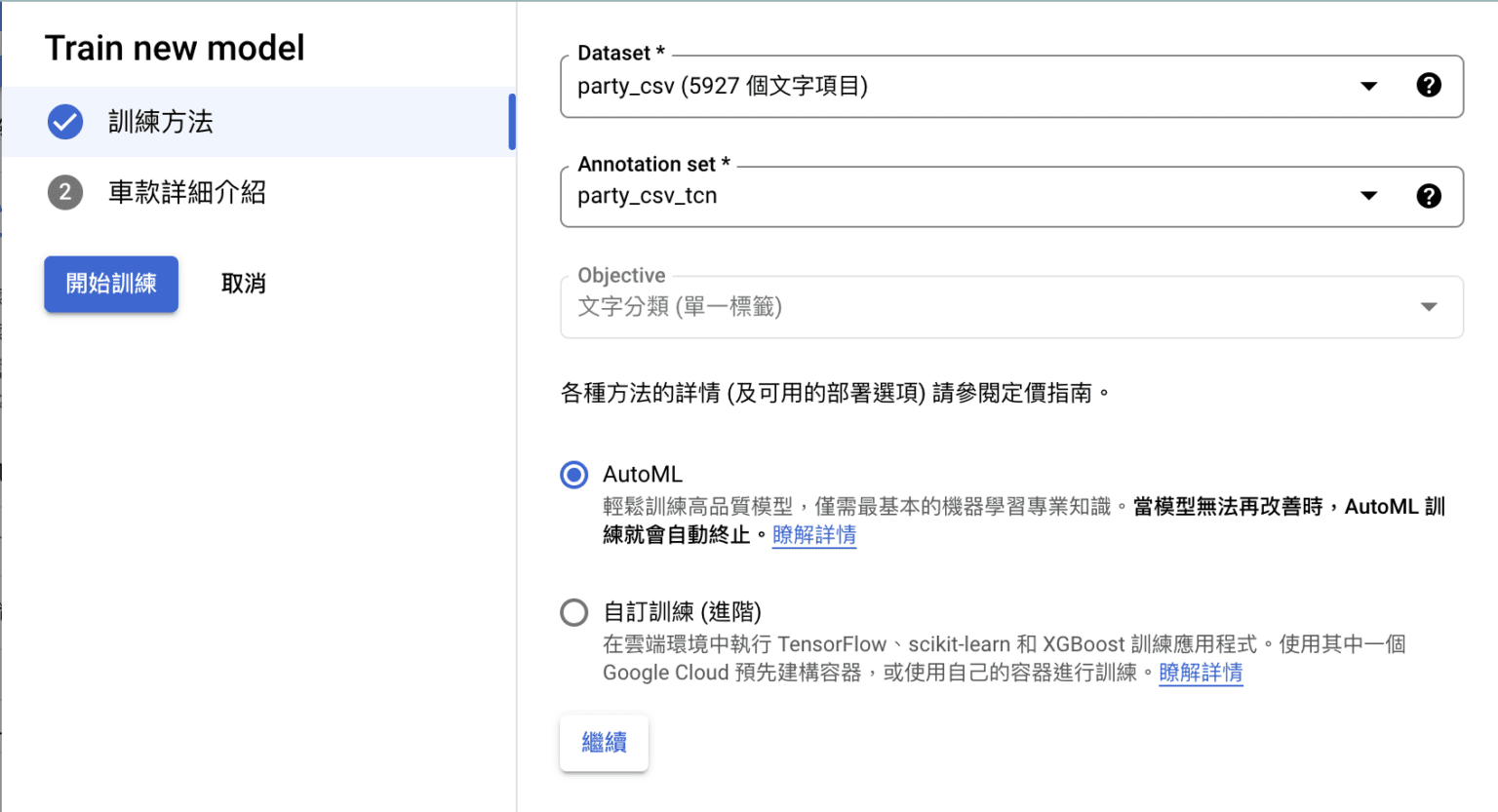
Task: Expand the Objective dropdown
Action: click(x=1430, y=306)
